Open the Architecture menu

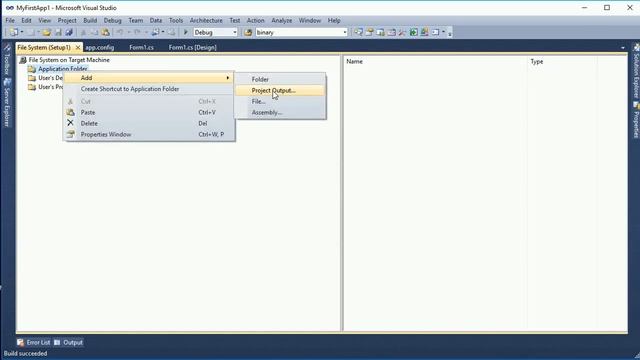(x=206, y=20)
